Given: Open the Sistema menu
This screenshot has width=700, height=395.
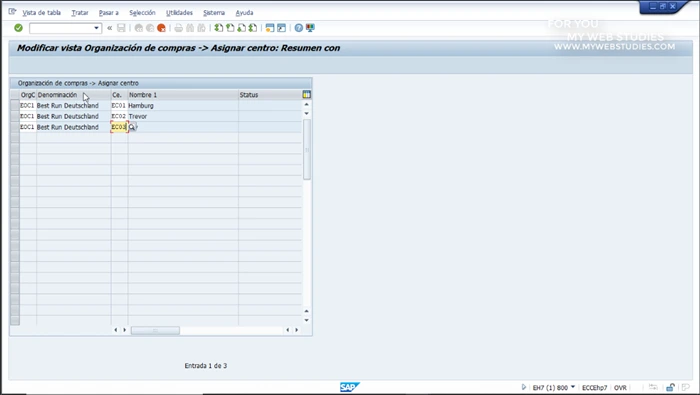Looking at the screenshot, I should click(214, 12).
